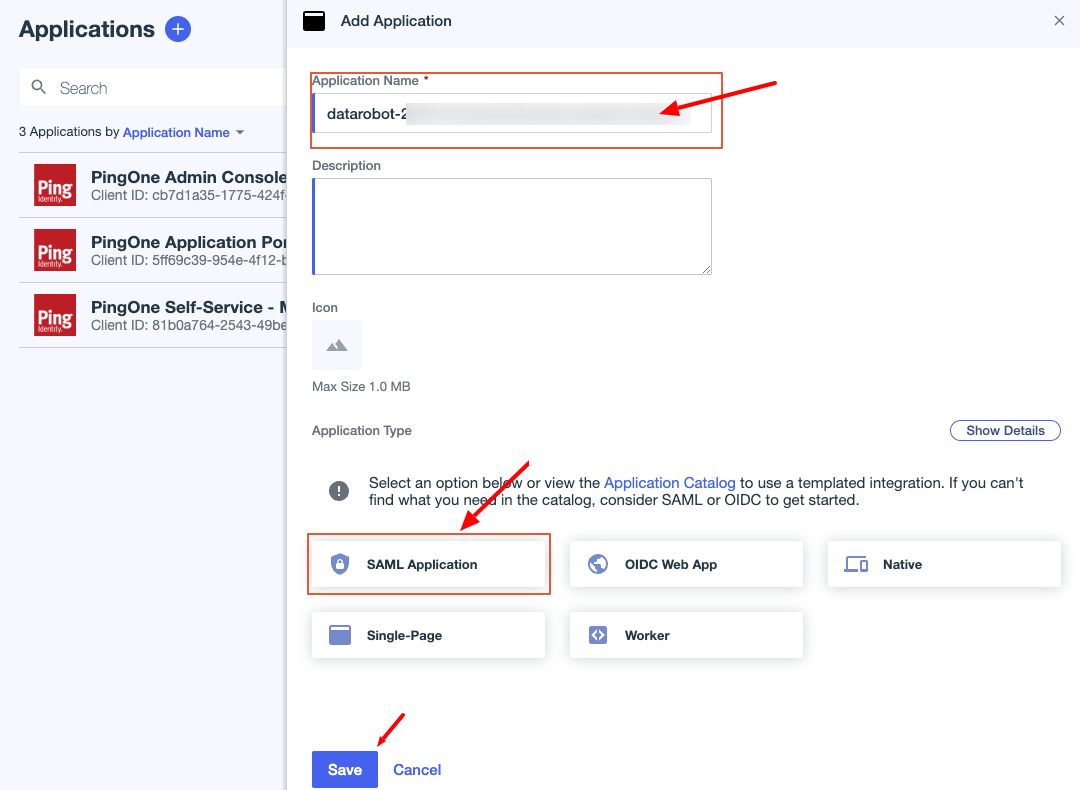Open the Application Name sort dropdown
Viewport: 1080px width, 790px height.
(x=183, y=132)
